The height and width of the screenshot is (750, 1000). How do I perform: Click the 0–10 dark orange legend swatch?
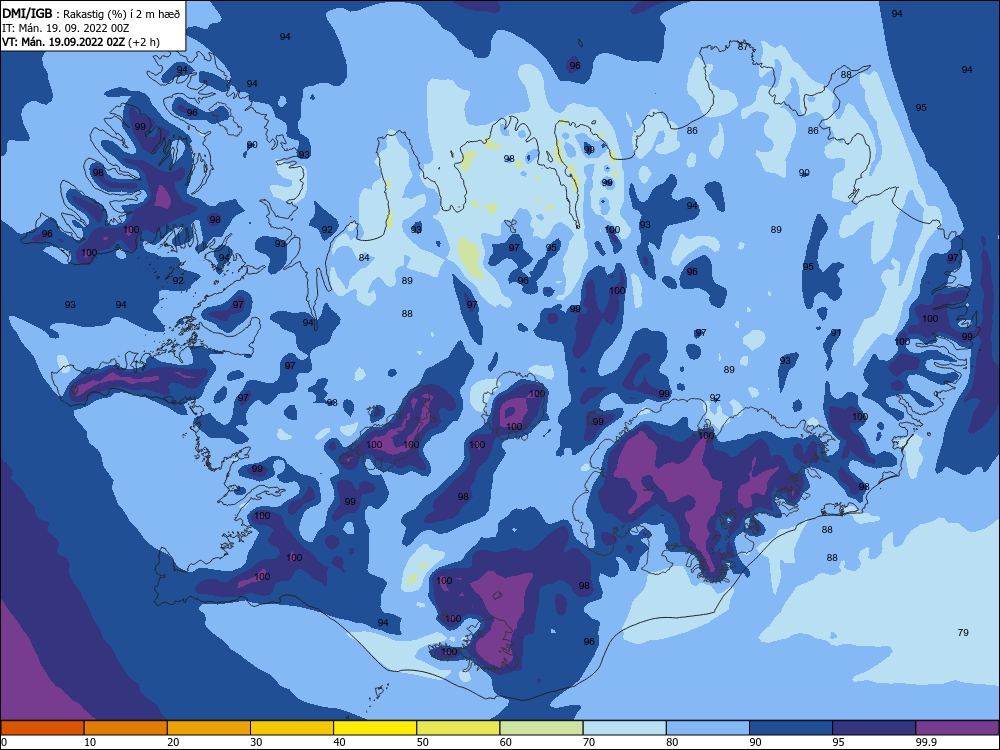42,728
